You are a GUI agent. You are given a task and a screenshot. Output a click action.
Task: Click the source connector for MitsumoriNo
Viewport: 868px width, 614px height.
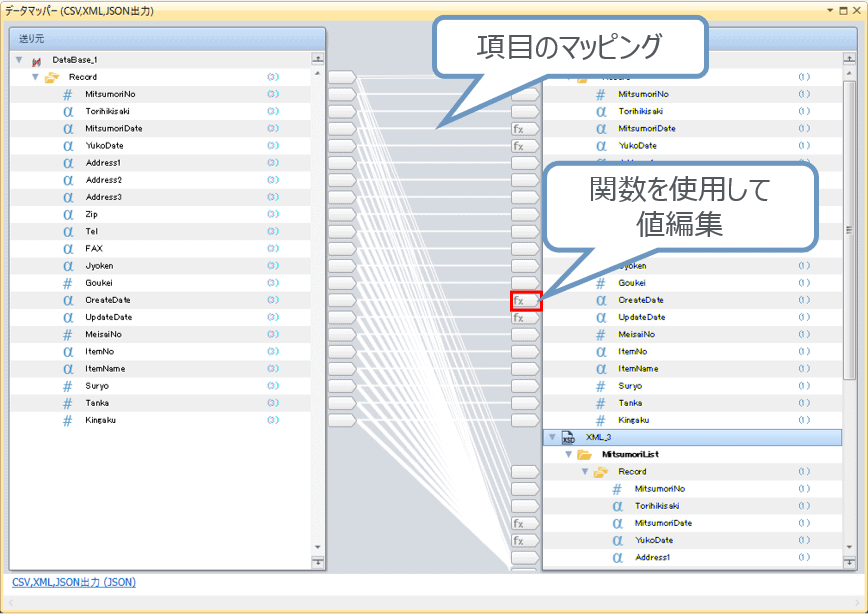(341, 94)
